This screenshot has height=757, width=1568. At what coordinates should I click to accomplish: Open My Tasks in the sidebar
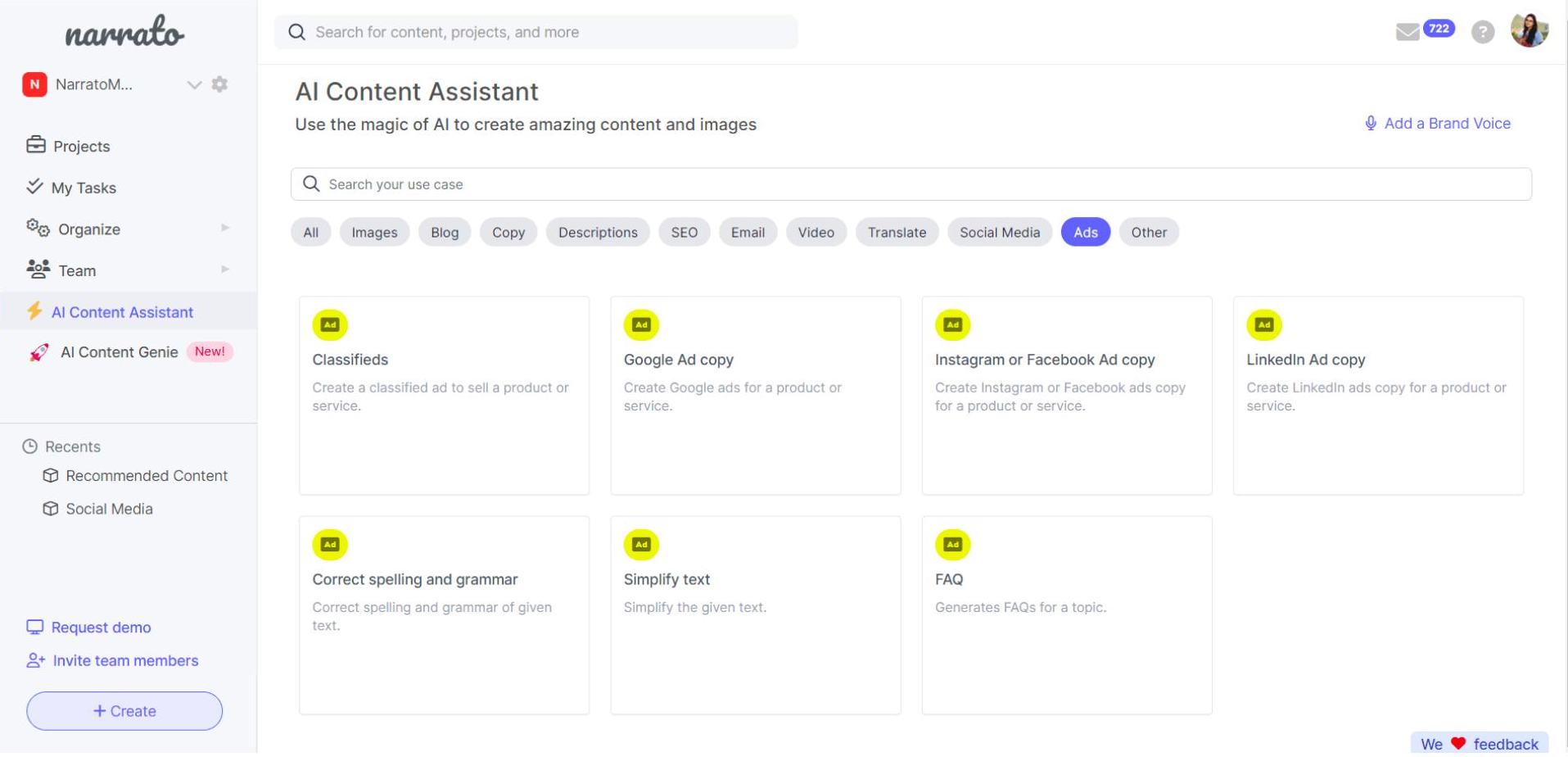coord(84,188)
